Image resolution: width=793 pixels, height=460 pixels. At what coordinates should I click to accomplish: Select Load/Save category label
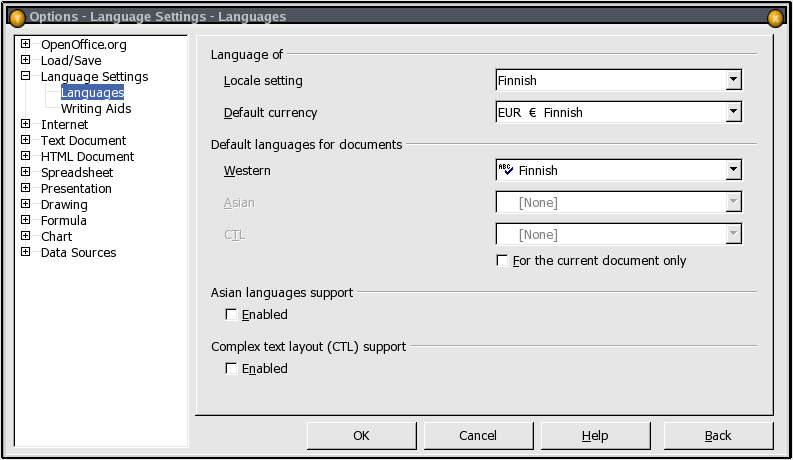pos(71,61)
